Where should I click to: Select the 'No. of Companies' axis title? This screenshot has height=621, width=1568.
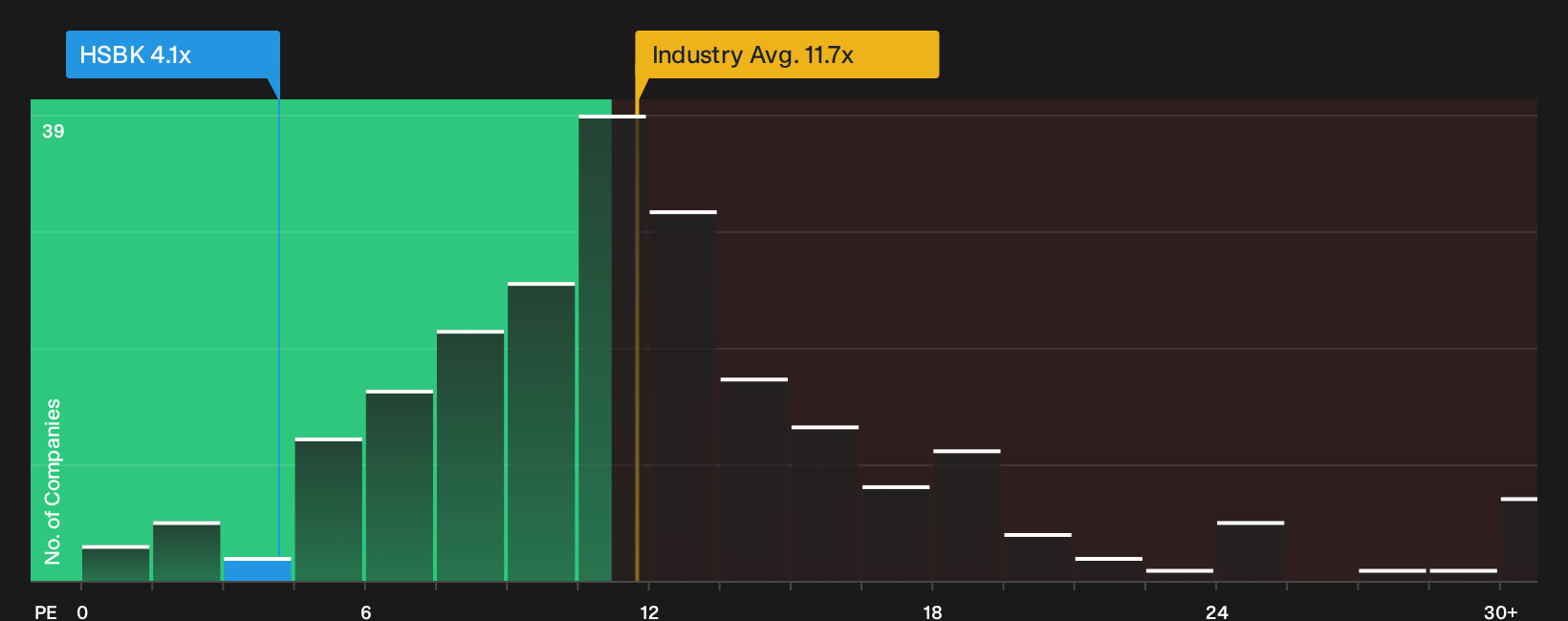(x=53, y=482)
